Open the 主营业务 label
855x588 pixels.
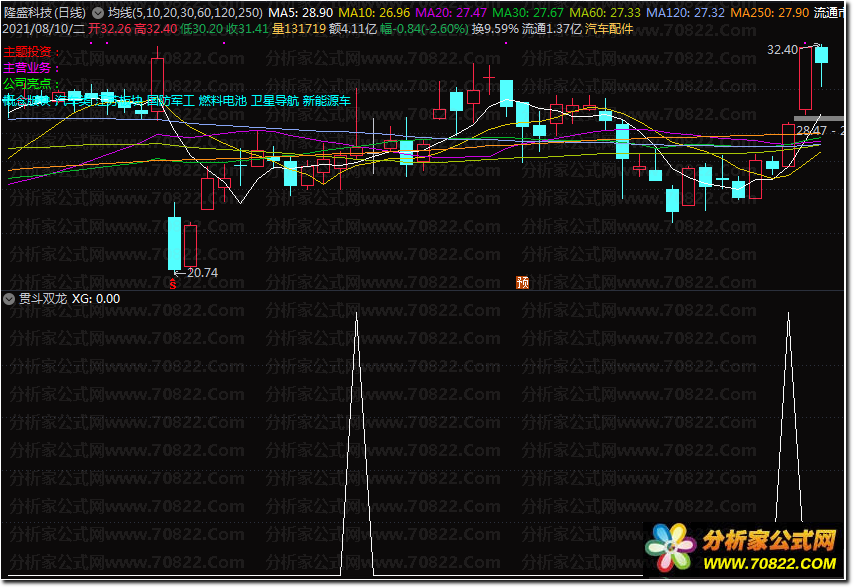tap(31, 68)
